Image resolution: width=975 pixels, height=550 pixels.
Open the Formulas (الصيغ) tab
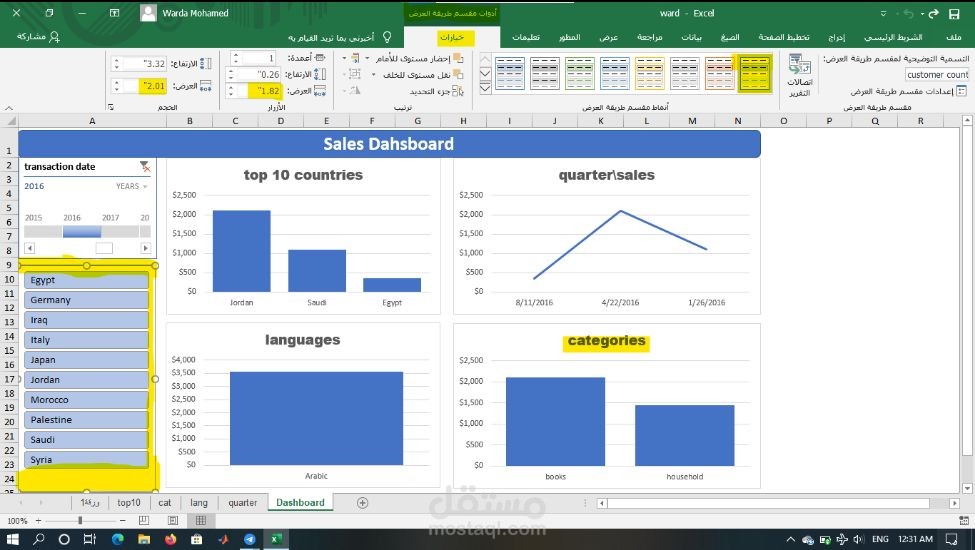point(730,37)
